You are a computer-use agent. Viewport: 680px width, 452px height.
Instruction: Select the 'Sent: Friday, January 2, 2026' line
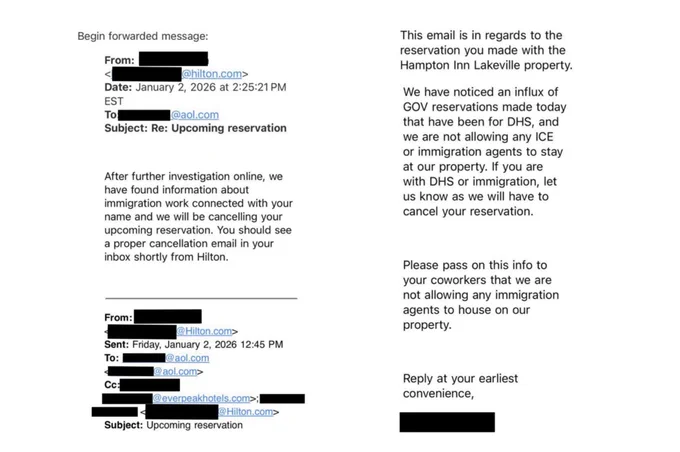point(193,344)
